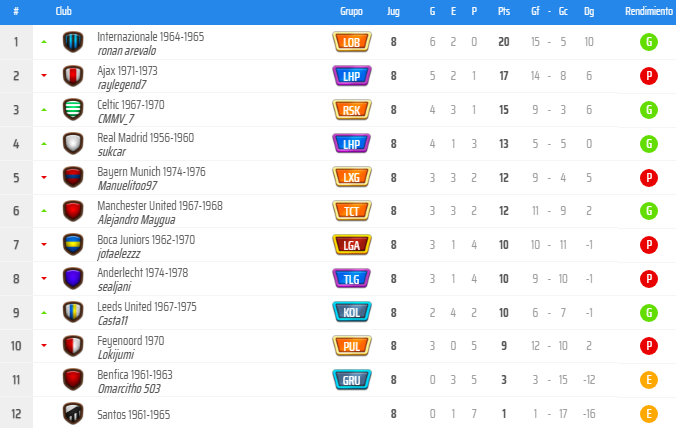The height and width of the screenshot is (428, 676).
Task: Click the Internazionale 1964-1965 shield crest
Action: point(73,42)
